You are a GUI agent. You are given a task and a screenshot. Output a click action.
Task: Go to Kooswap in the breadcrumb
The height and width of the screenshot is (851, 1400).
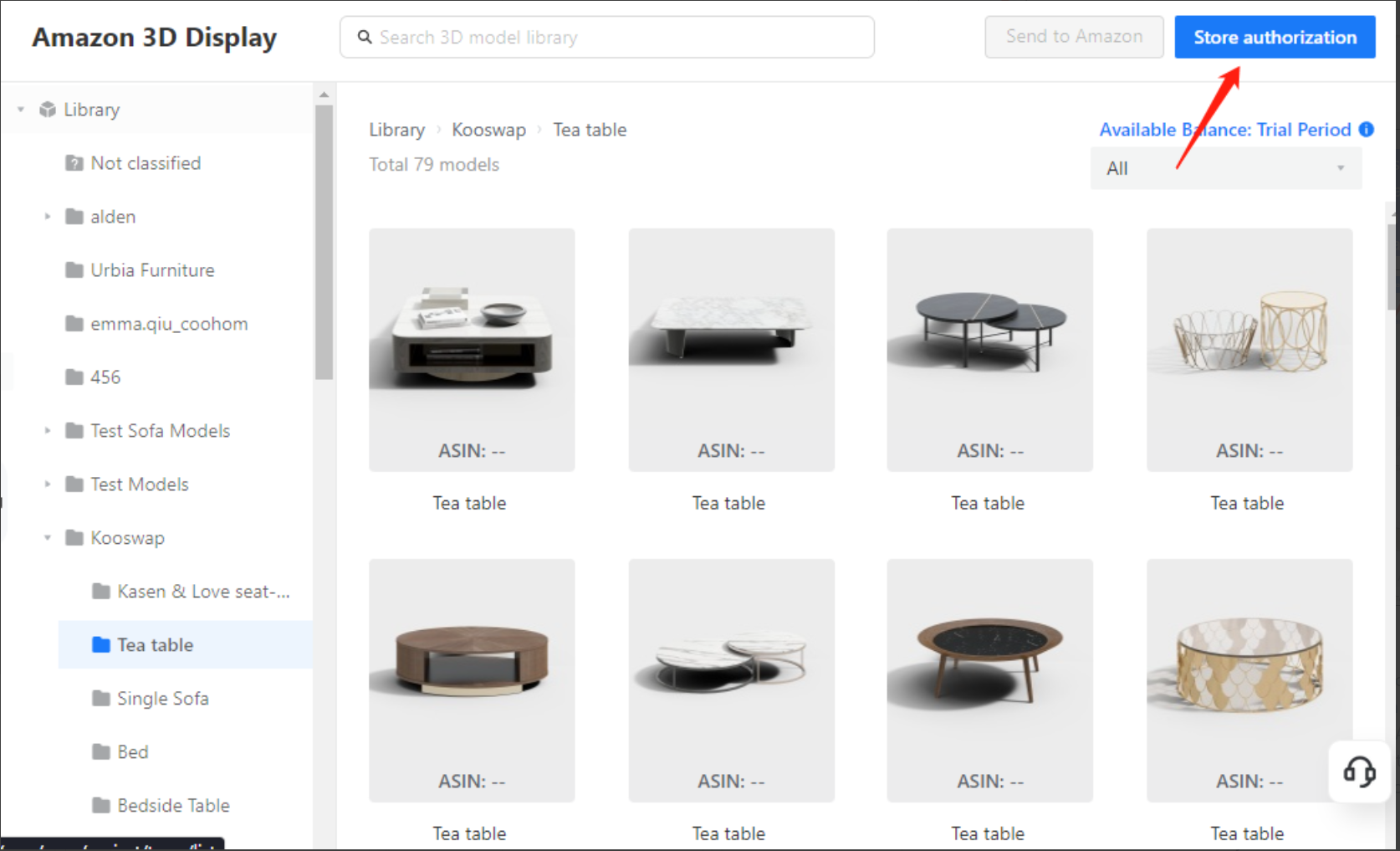tap(488, 130)
